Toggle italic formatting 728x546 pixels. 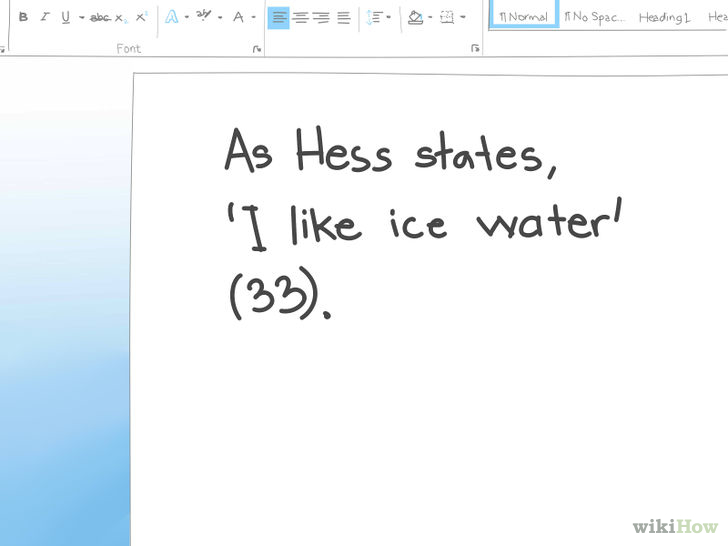[44, 17]
